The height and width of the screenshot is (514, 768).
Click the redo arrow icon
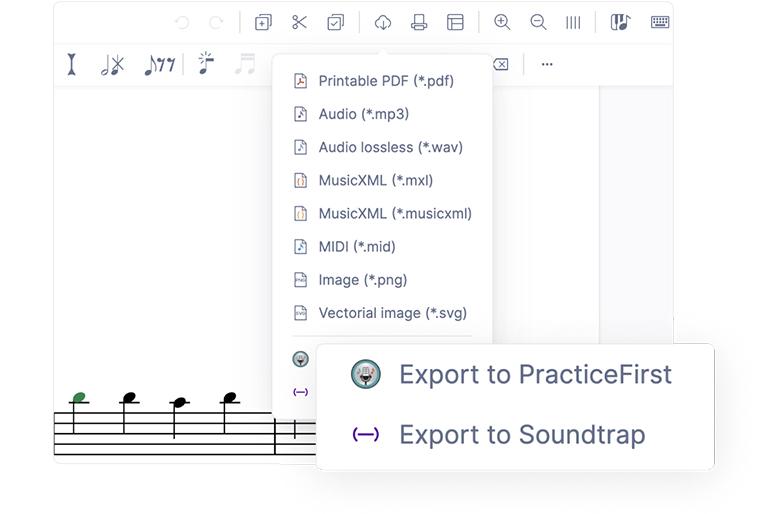pos(216,23)
